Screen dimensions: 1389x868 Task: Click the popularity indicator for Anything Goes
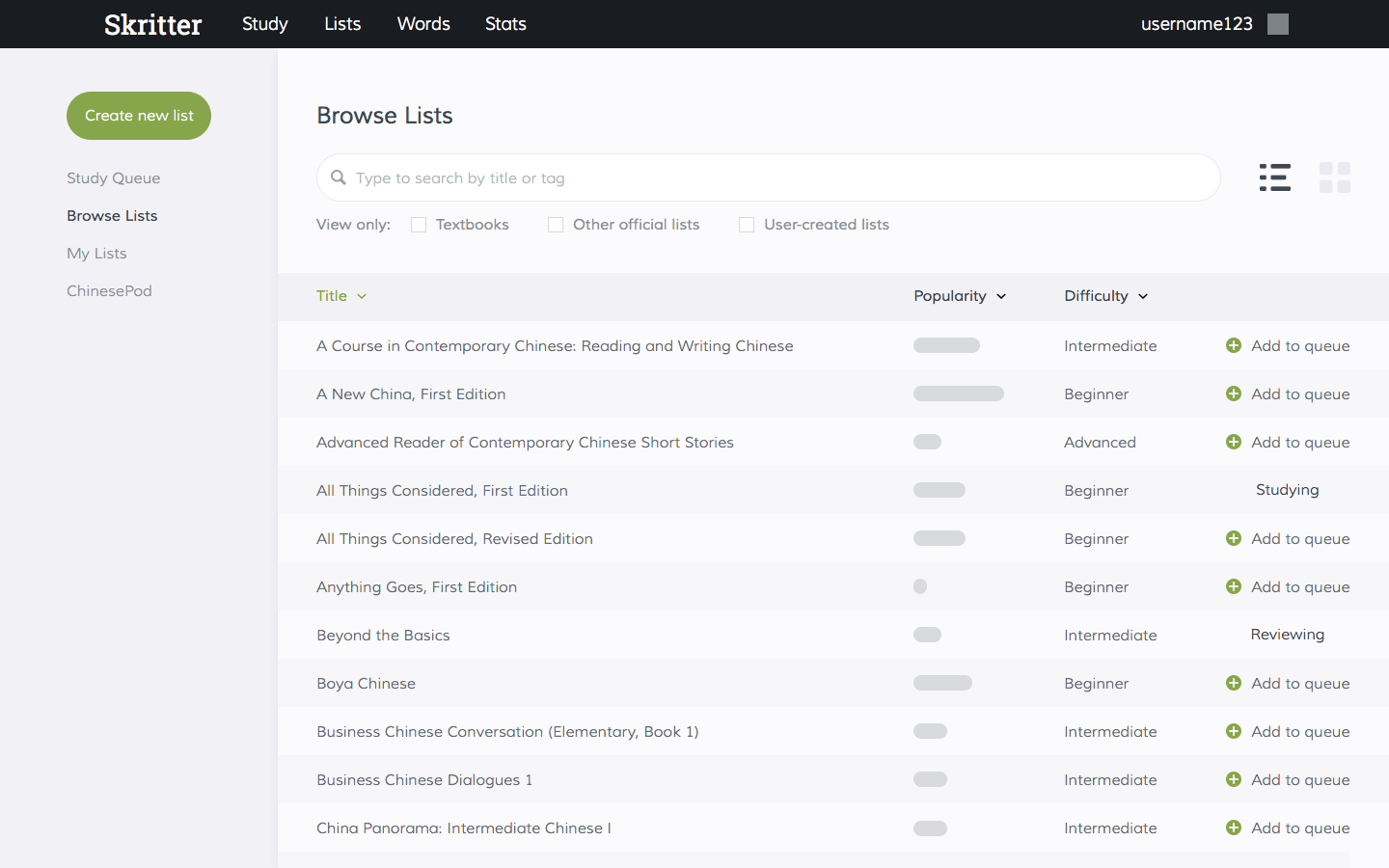pos(920,586)
